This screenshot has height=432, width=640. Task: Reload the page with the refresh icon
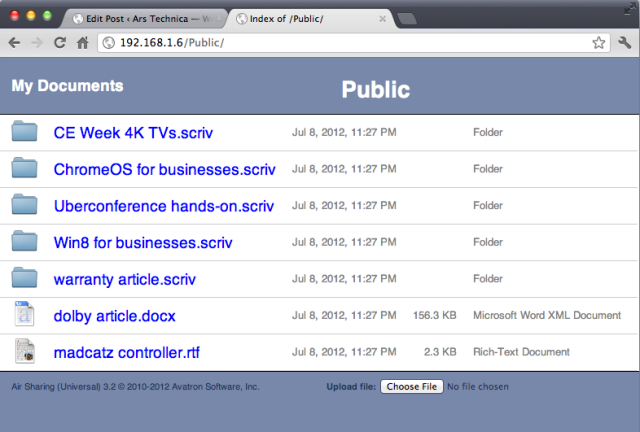[60, 42]
